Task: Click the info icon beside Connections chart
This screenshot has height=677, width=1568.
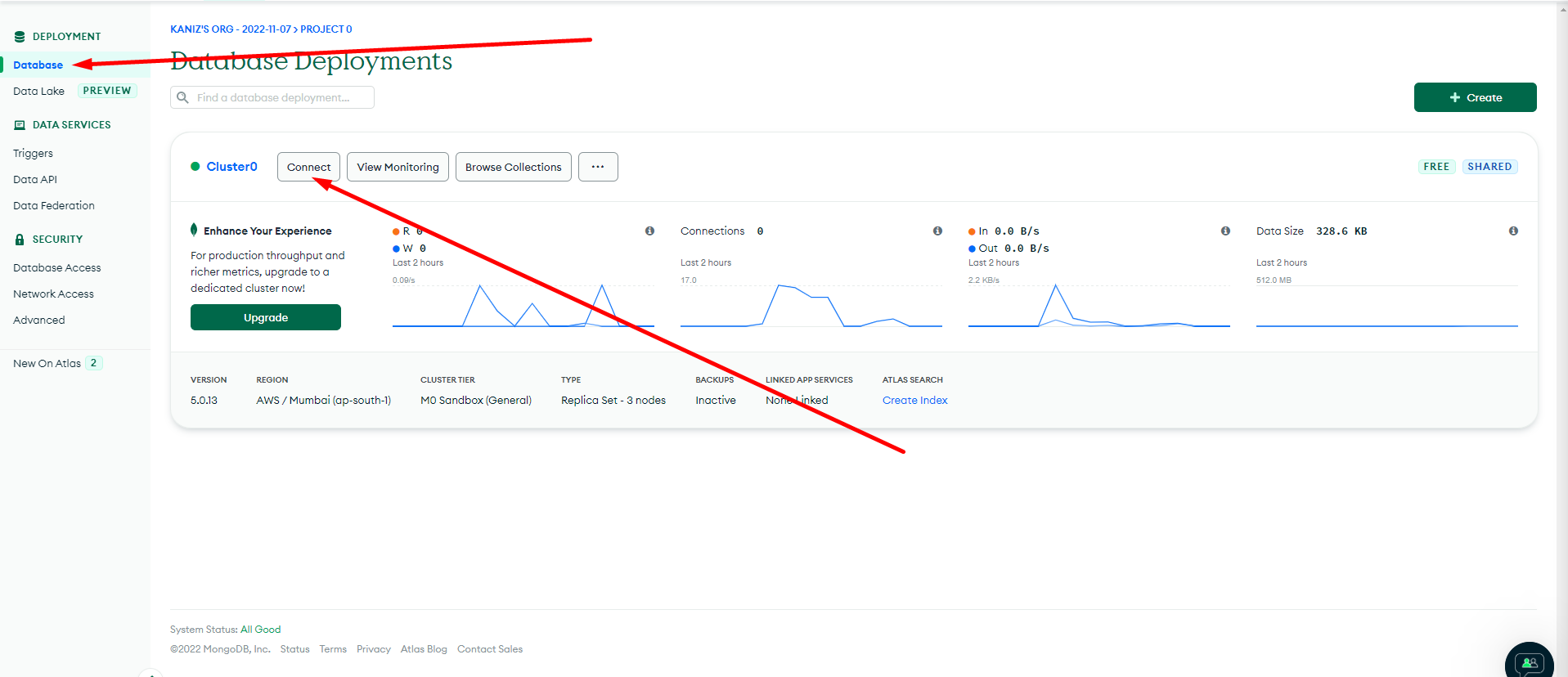Action: (937, 231)
